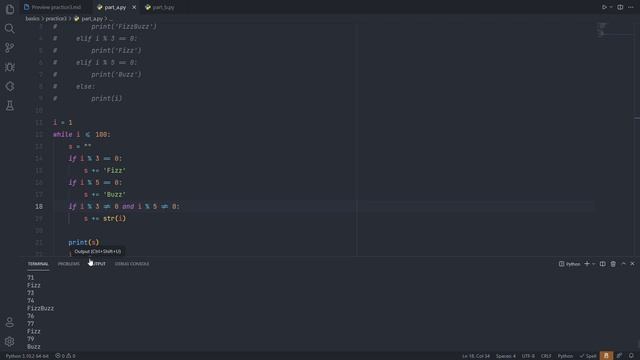Create a new terminal with plus icon
This screenshot has height=360, width=640.
pyautogui.click(x=587, y=264)
